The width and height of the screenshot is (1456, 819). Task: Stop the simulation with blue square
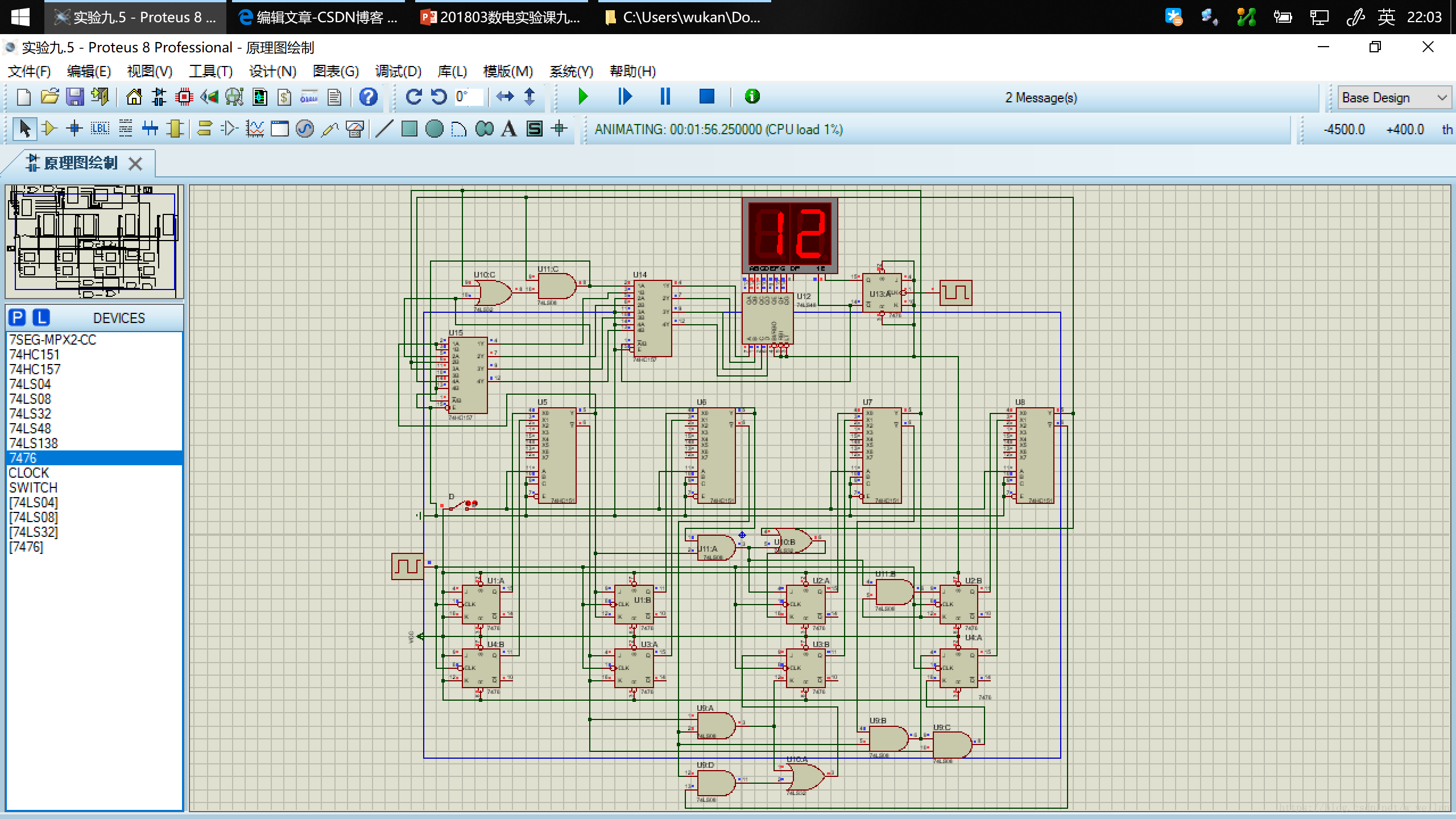pyautogui.click(x=706, y=97)
